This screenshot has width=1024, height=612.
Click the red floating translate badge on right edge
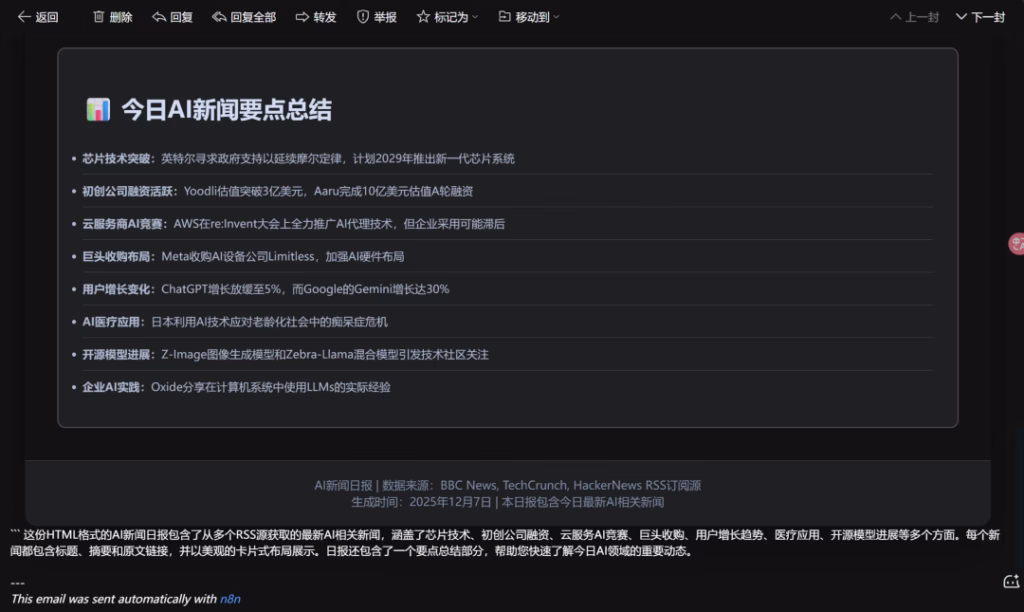pos(1016,242)
